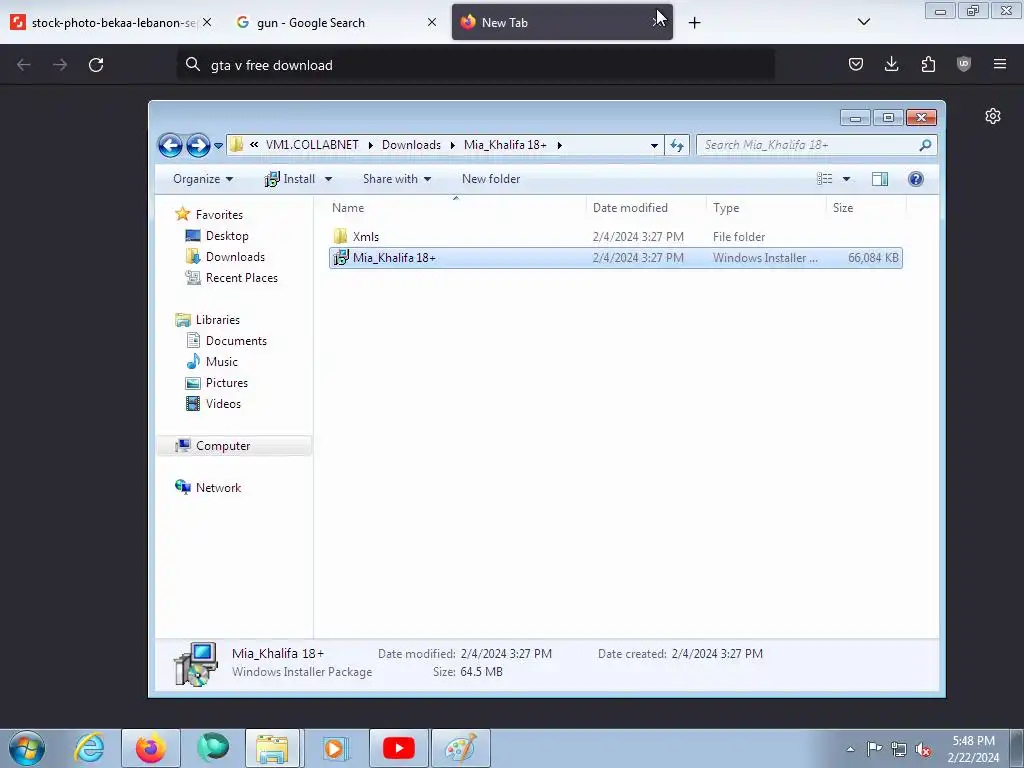Click the Explorer Back arrow button

tap(170, 145)
